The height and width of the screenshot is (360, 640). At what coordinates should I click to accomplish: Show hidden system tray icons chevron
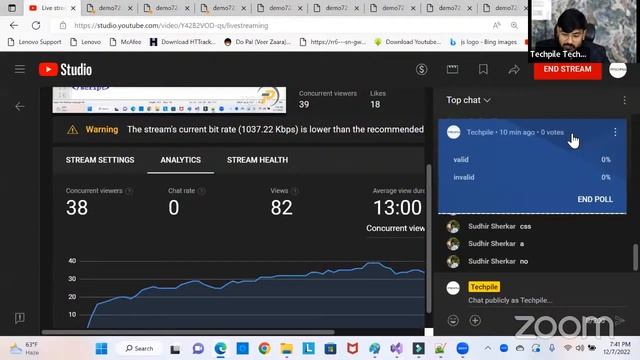[x=488, y=348]
